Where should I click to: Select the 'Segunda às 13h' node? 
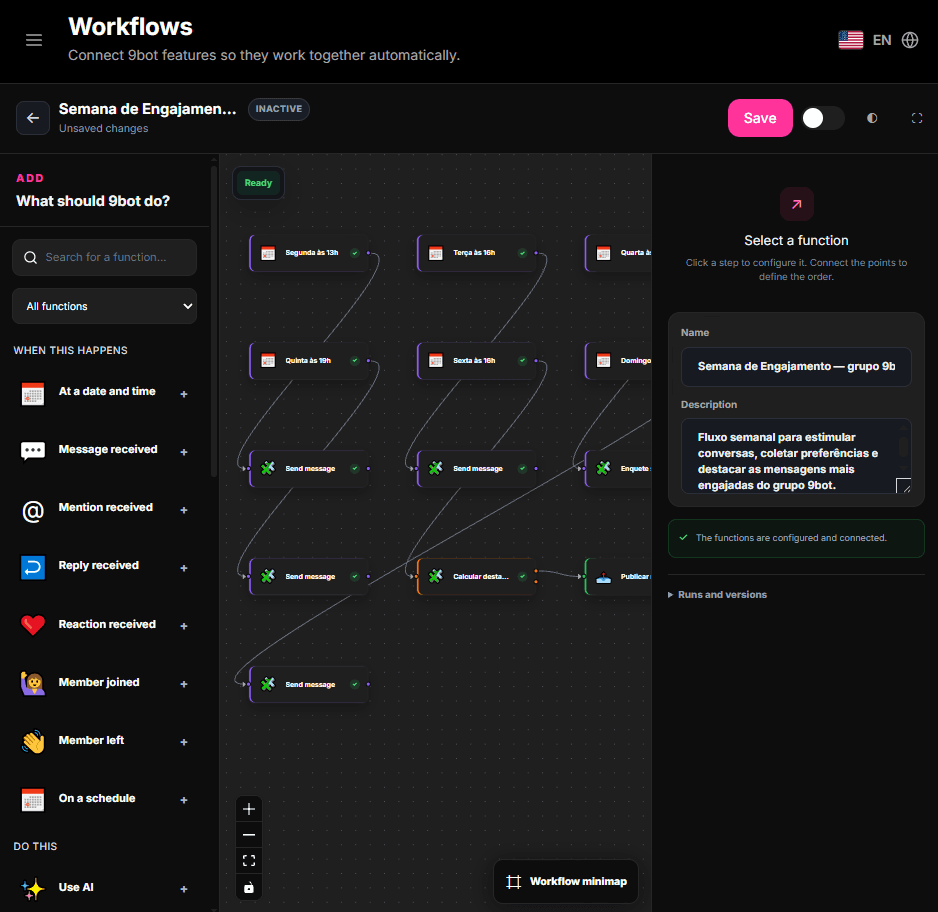[309, 253]
